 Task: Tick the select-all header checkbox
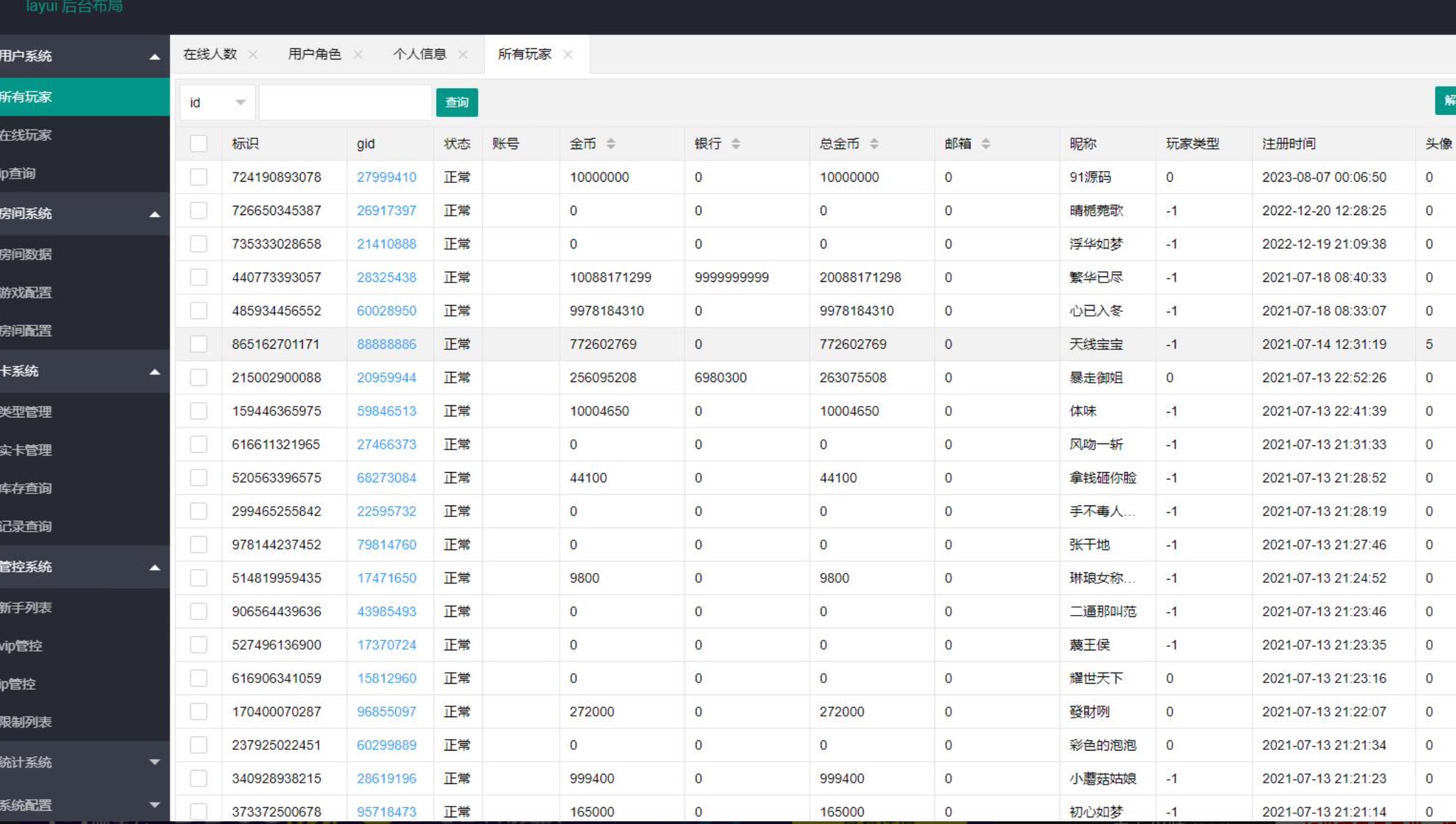click(198, 144)
